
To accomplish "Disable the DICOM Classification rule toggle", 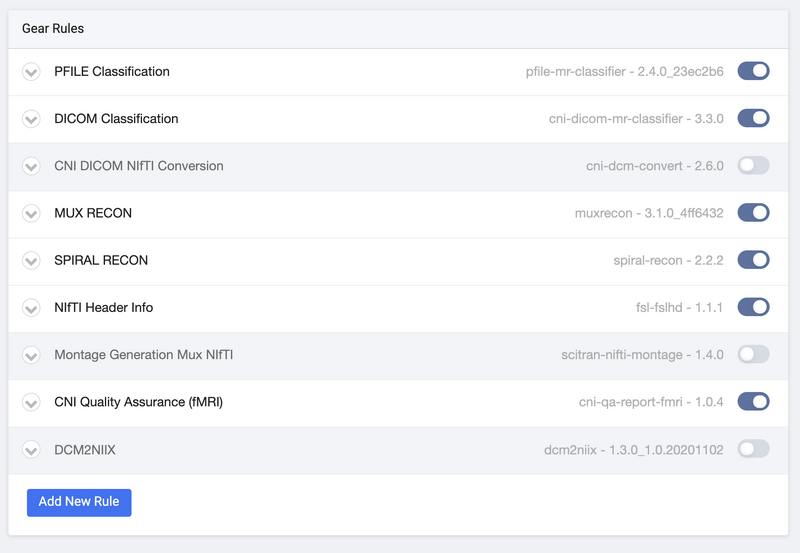I will [753, 118].
